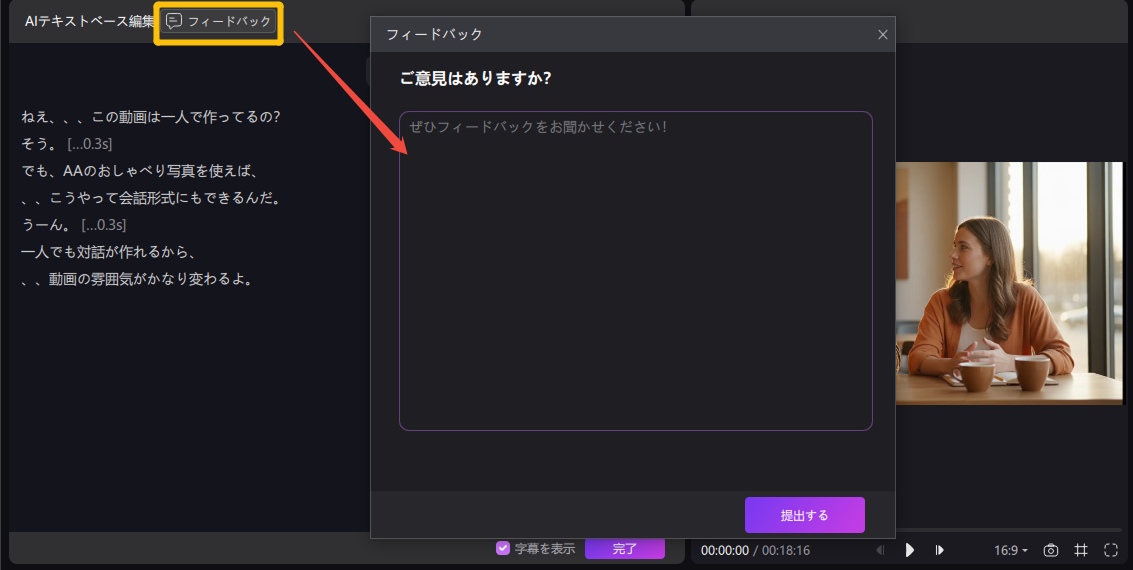The image size is (1133, 570).
Task: Toggle the 字幕を表示 checkbox
Action: click(x=503, y=548)
